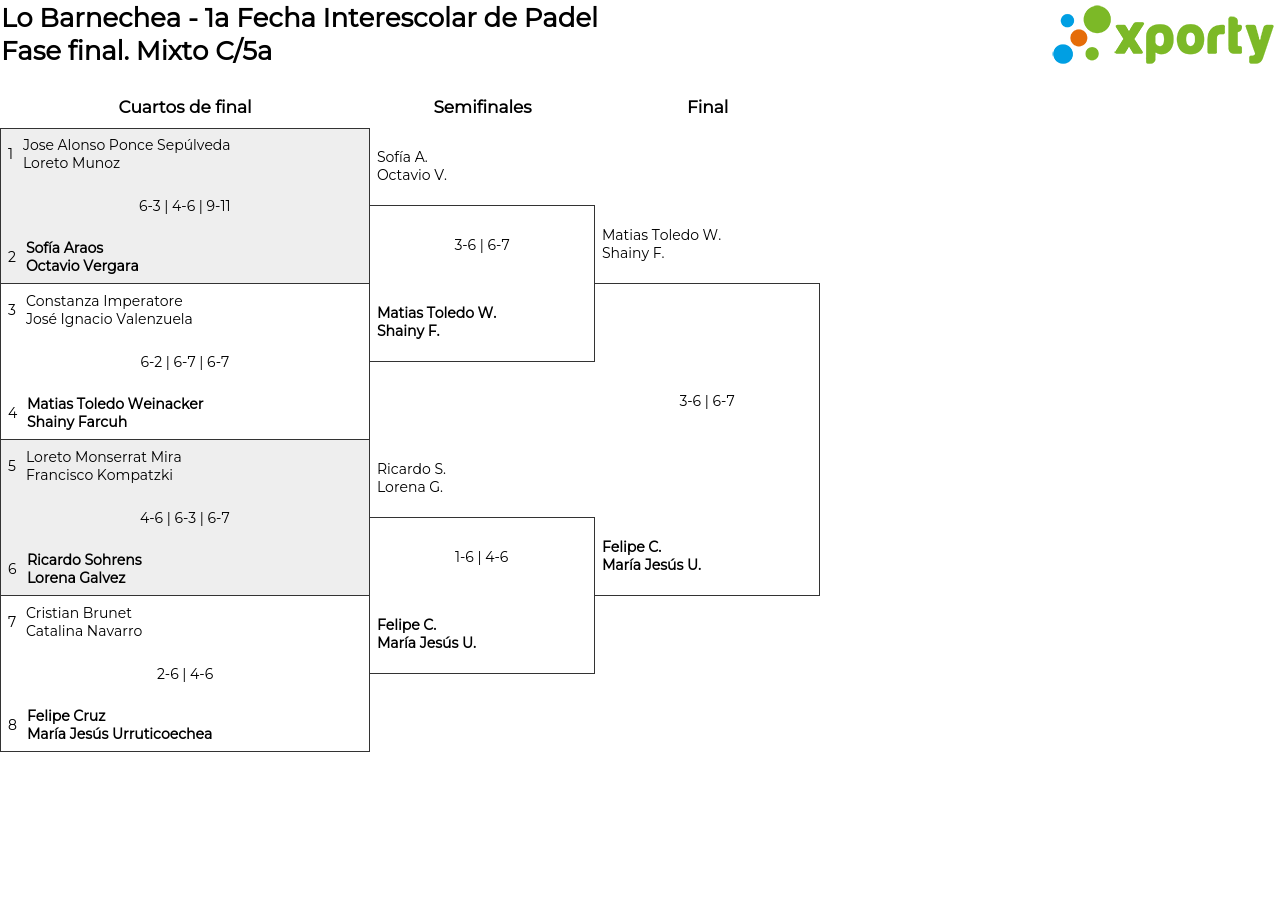The height and width of the screenshot is (916, 1280).
Task: Open Felipe Cruz and María Jesús Urruticoechea team
Action: pos(119,725)
